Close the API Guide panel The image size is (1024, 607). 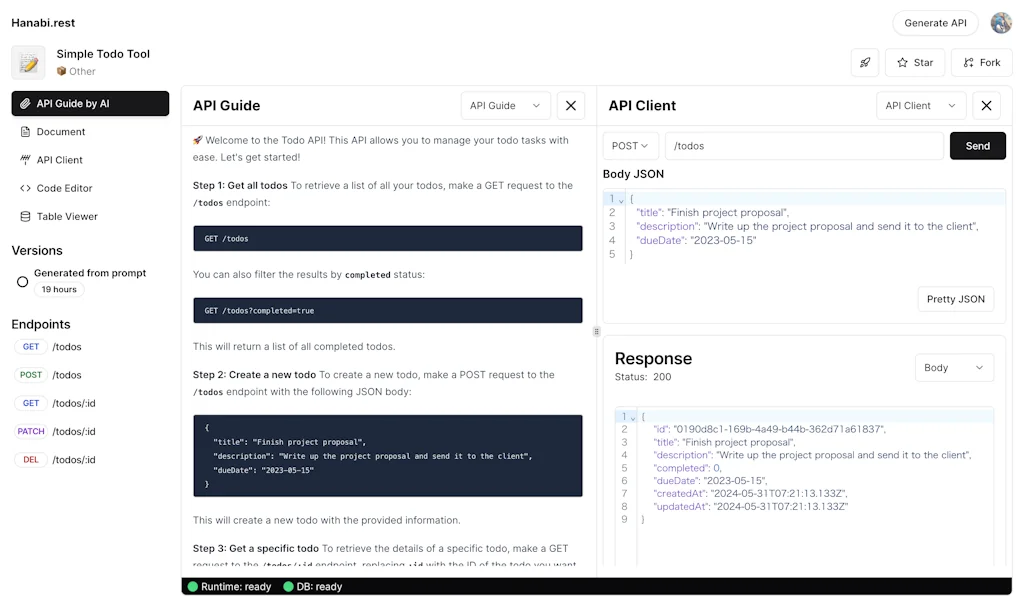pyautogui.click(x=570, y=105)
